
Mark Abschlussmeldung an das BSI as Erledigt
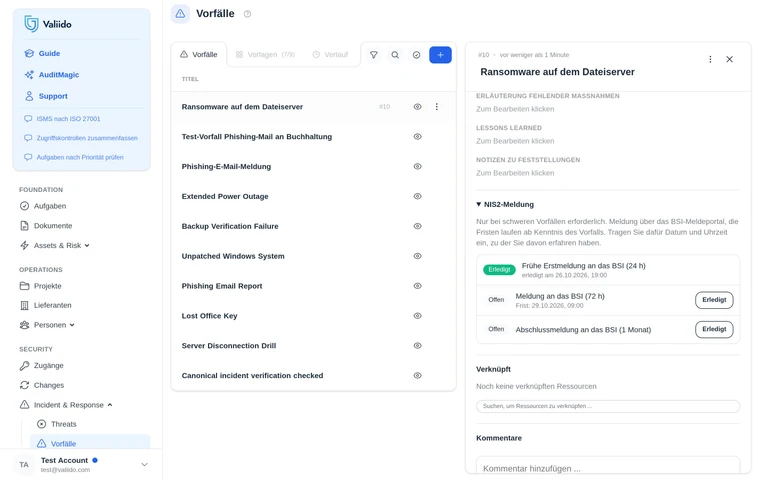pos(714,329)
